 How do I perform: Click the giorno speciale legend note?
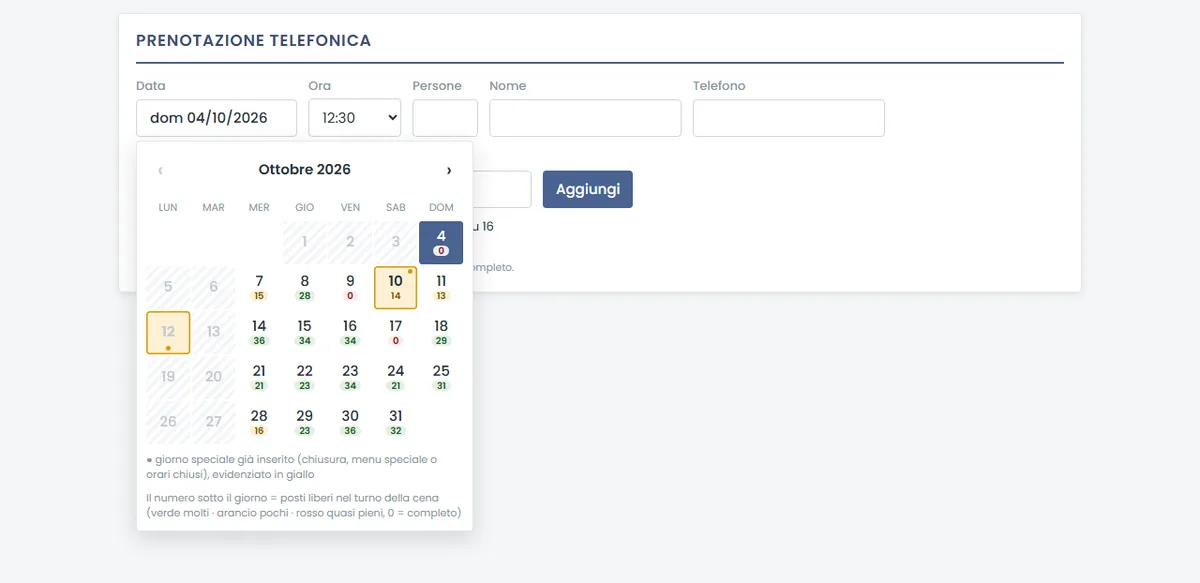[x=291, y=467]
